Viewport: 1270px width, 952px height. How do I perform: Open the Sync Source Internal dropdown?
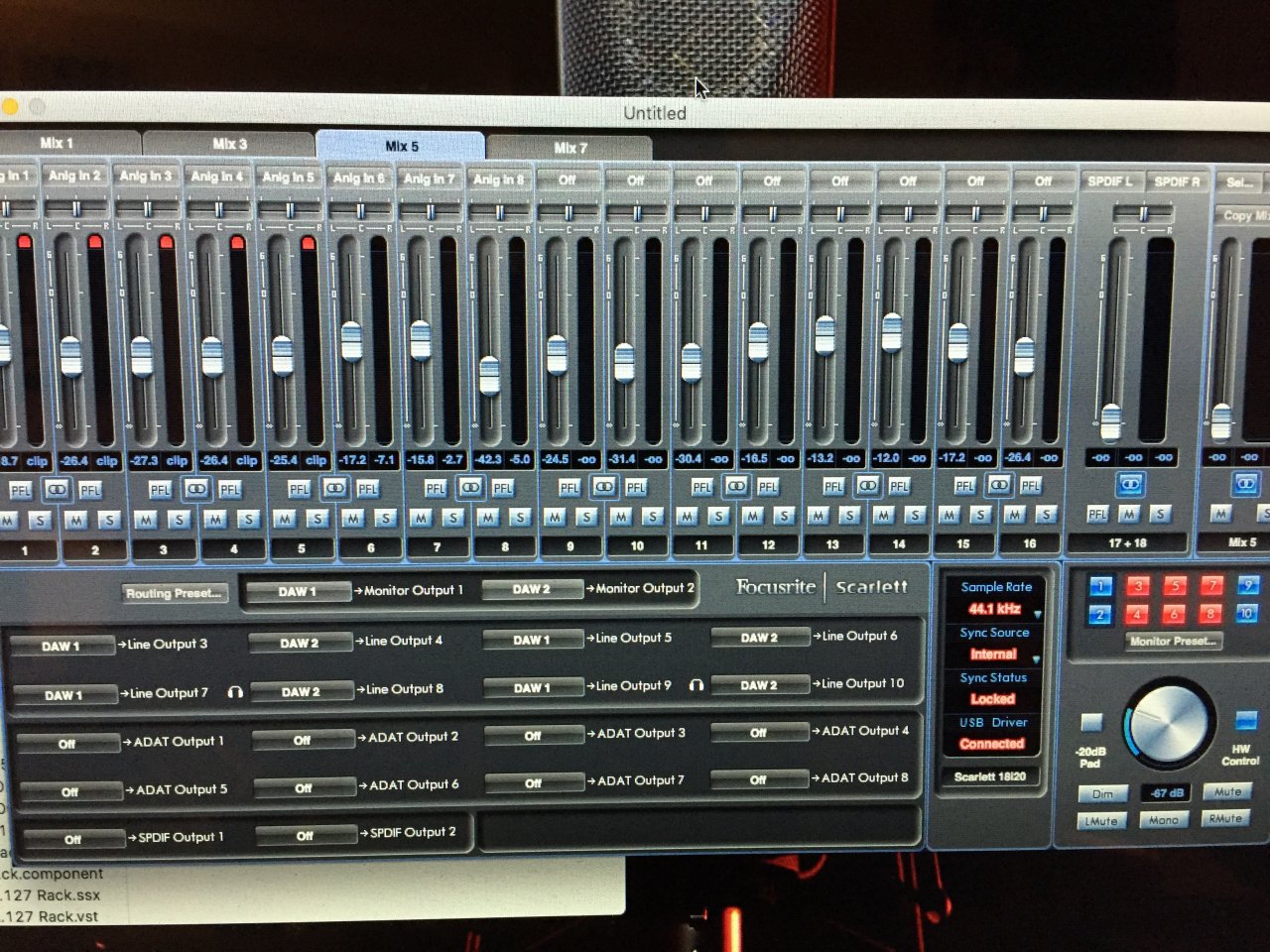coord(994,654)
